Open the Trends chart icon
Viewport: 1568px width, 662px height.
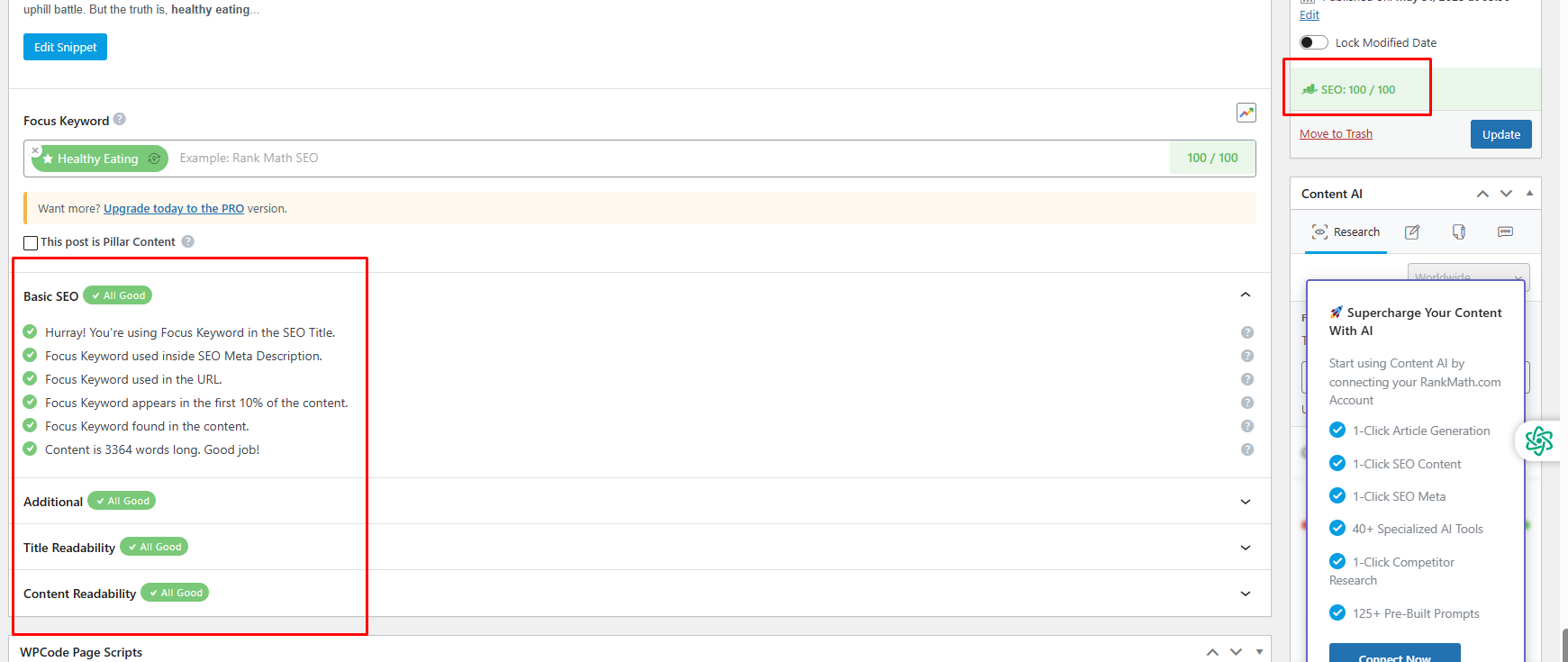(x=1246, y=113)
